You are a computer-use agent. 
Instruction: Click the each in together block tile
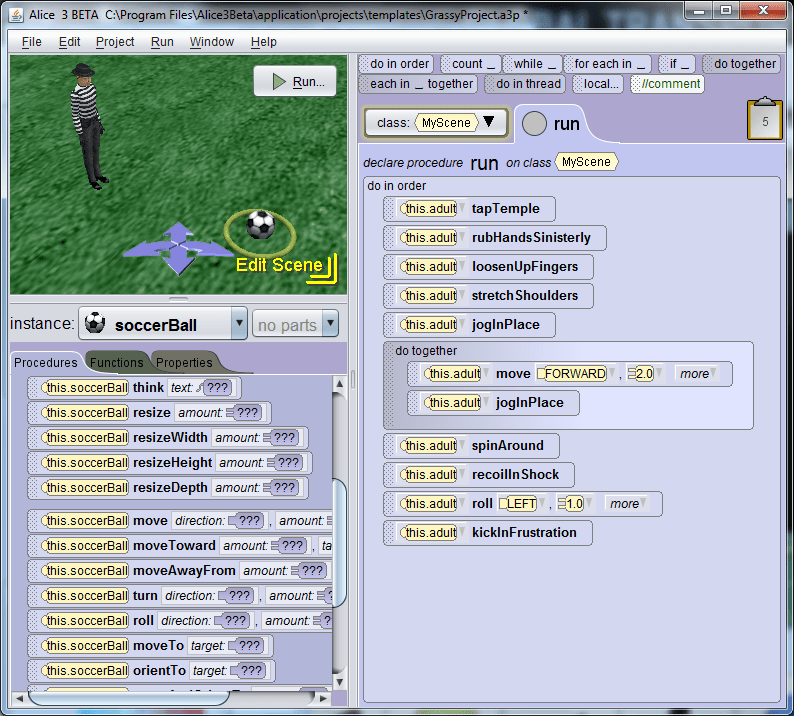[418, 84]
